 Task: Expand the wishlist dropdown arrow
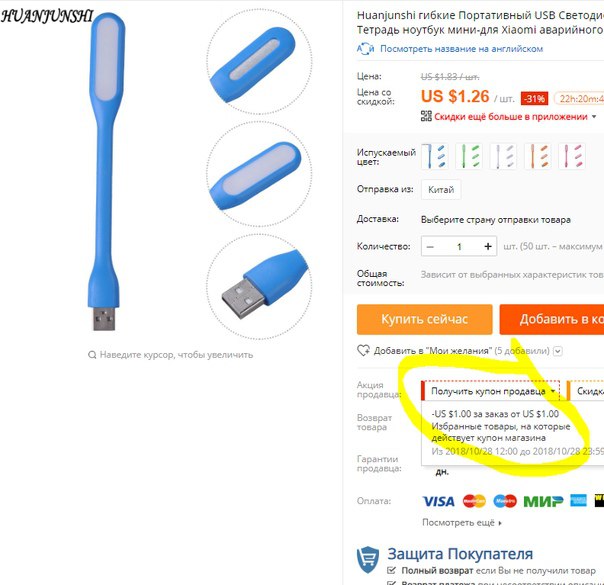[558, 351]
